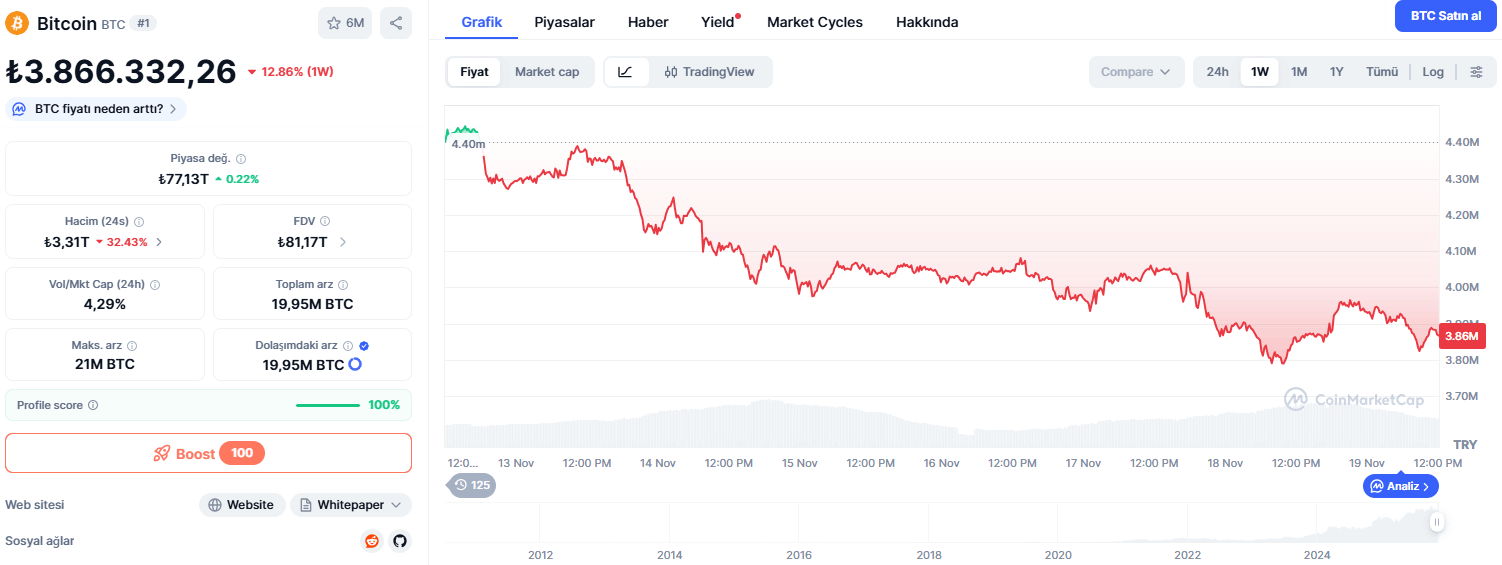Click info icon beside Toplam arz
Viewport: 1502px width, 565px height.
tap(343, 285)
